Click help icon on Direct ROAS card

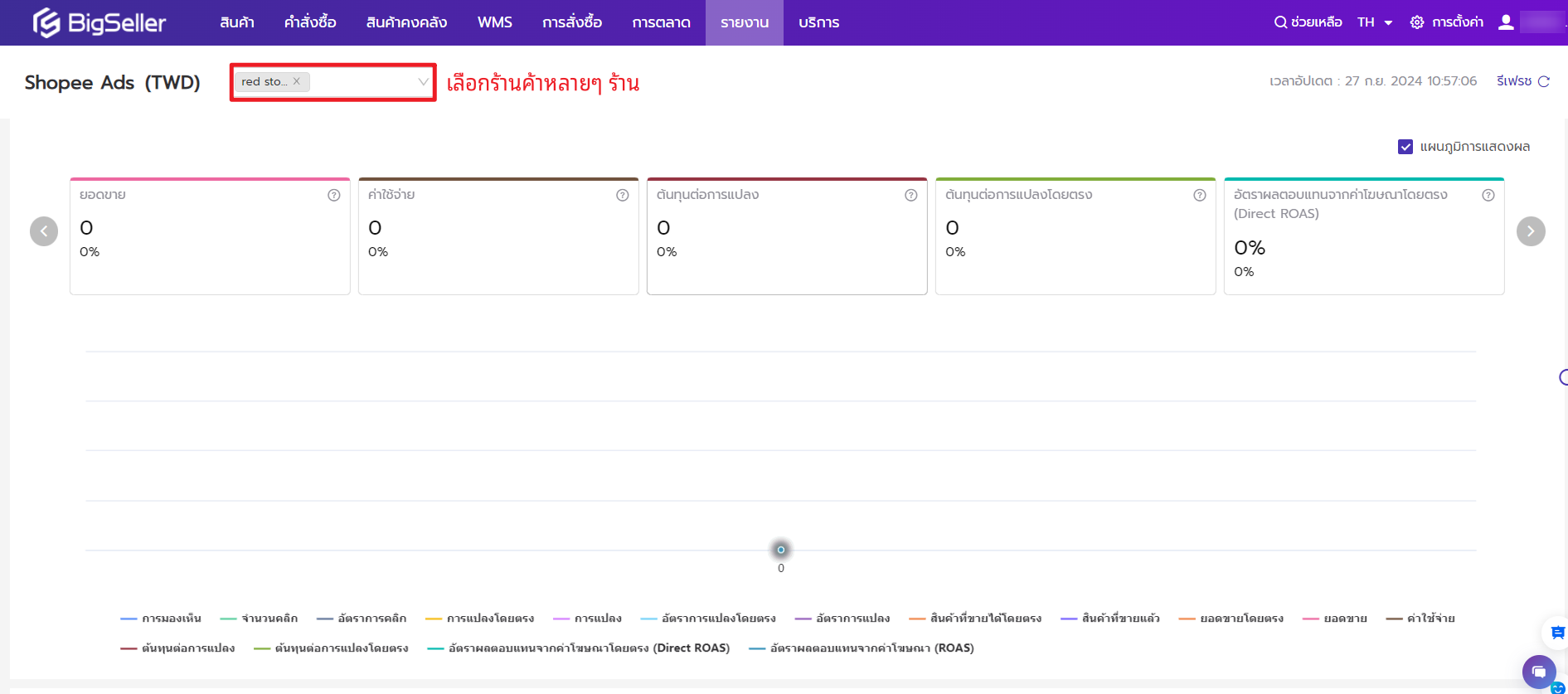tap(1488, 196)
